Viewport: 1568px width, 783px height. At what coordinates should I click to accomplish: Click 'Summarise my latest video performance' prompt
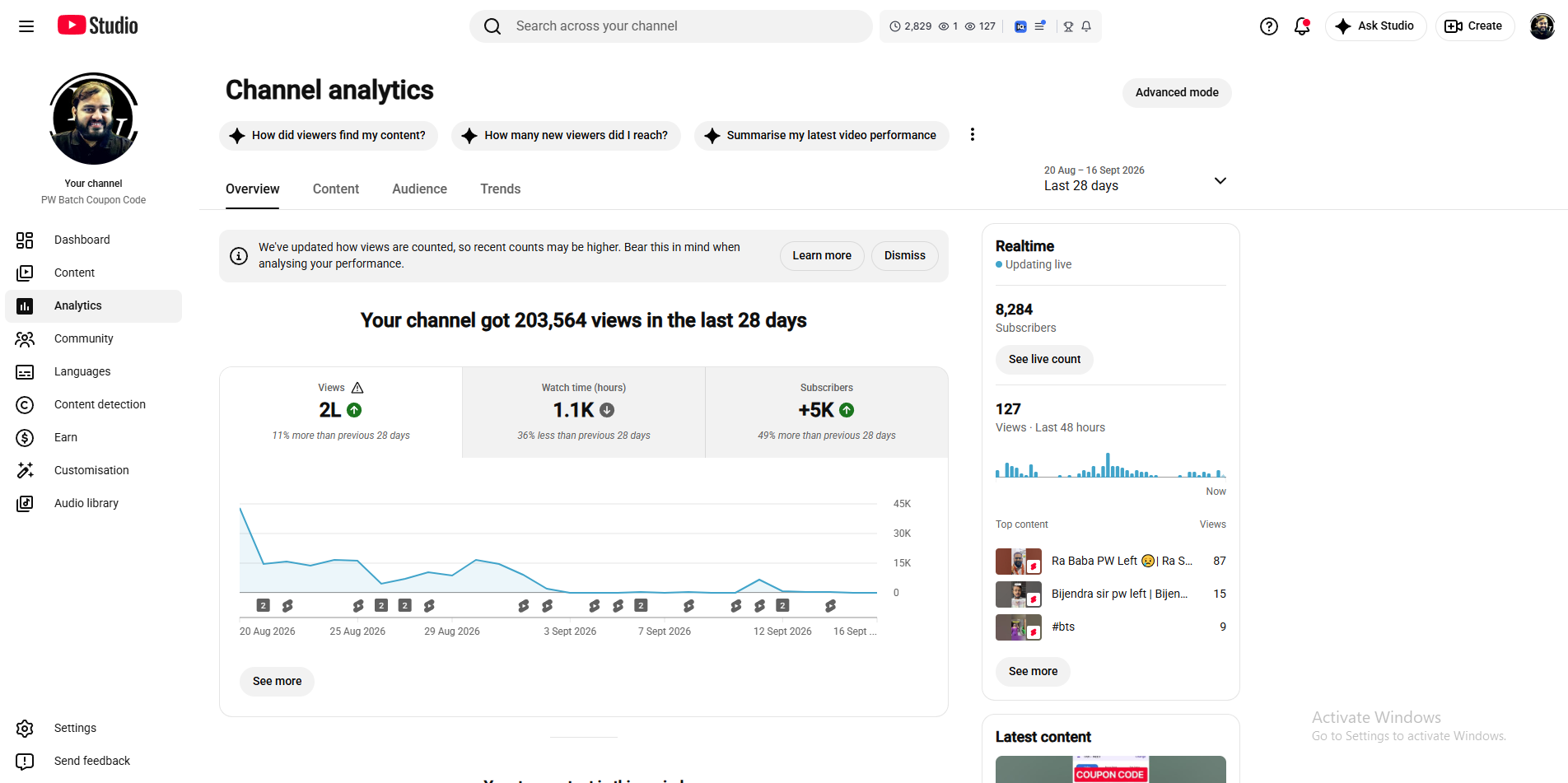(821, 135)
